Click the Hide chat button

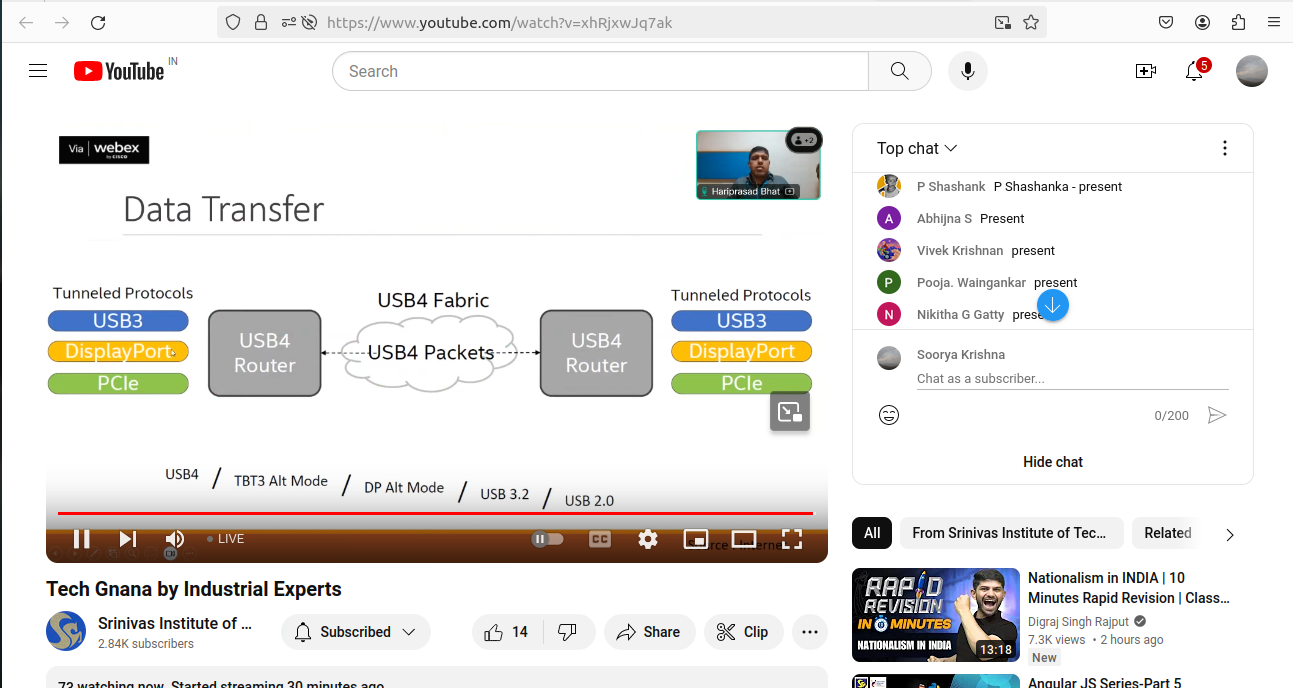click(x=1052, y=462)
